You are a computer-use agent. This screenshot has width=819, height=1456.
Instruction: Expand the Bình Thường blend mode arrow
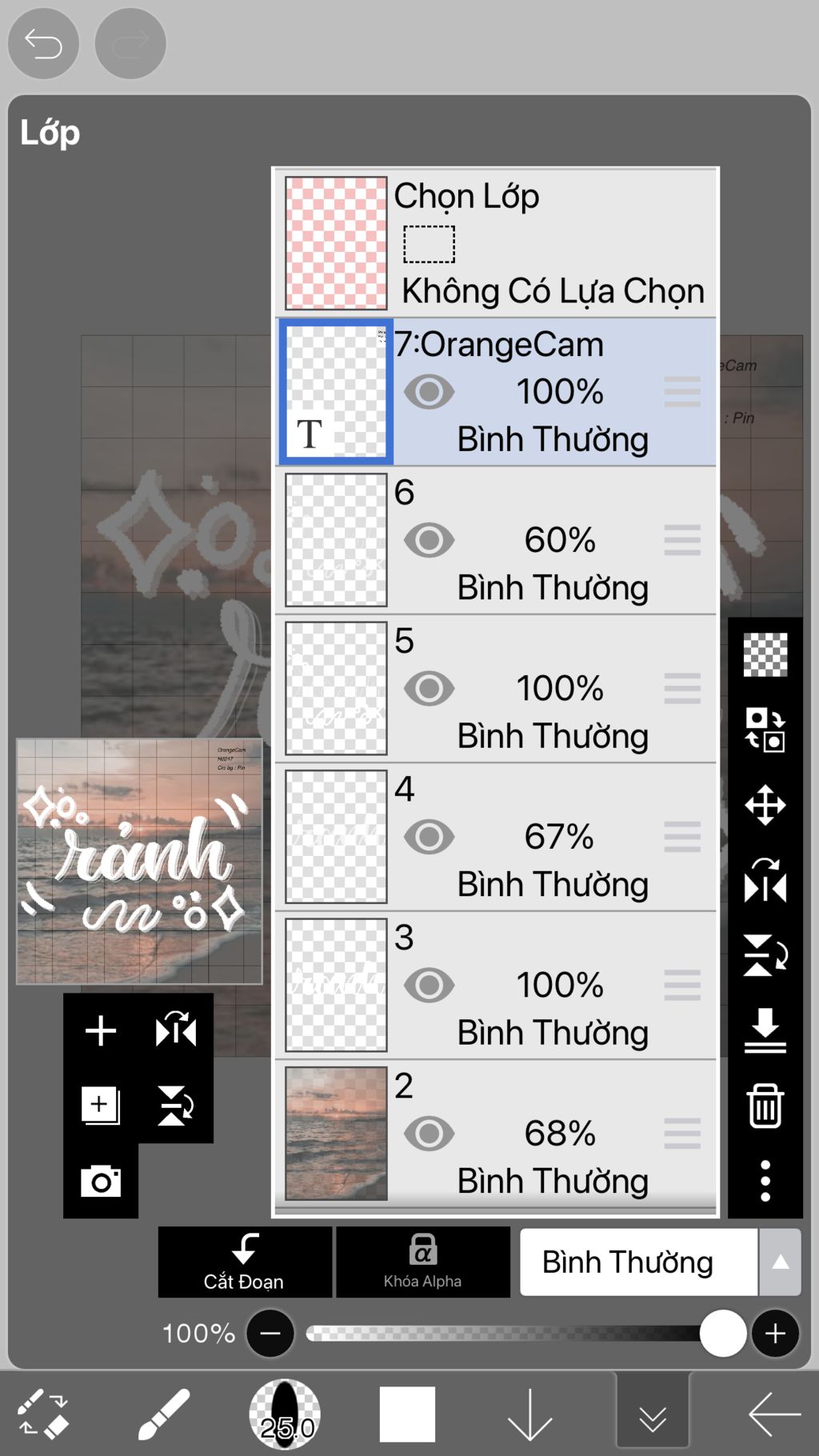point(781,1262)
